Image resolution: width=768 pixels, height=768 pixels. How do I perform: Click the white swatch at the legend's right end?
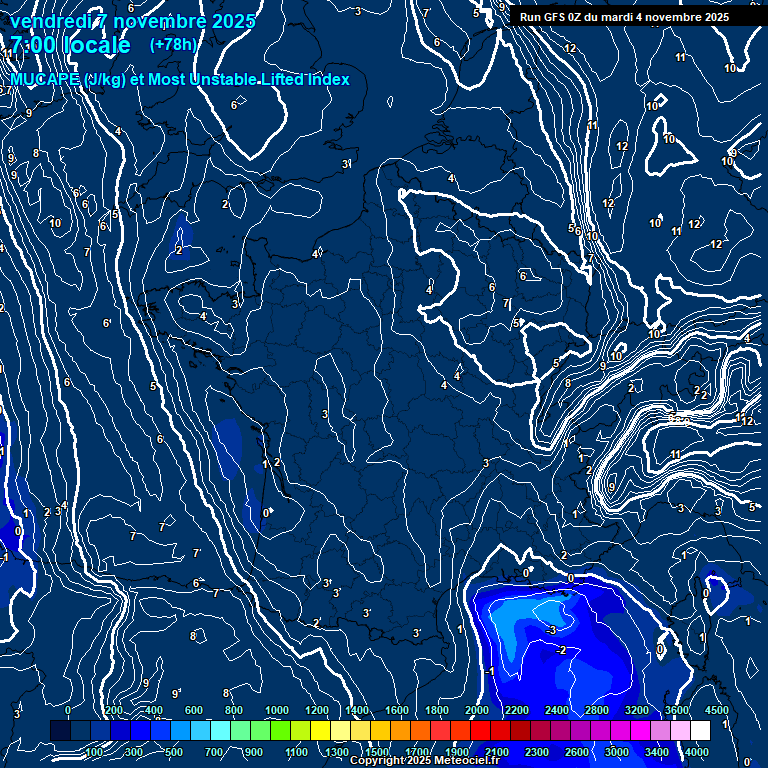pyautogui.click(x=700, y=730)
